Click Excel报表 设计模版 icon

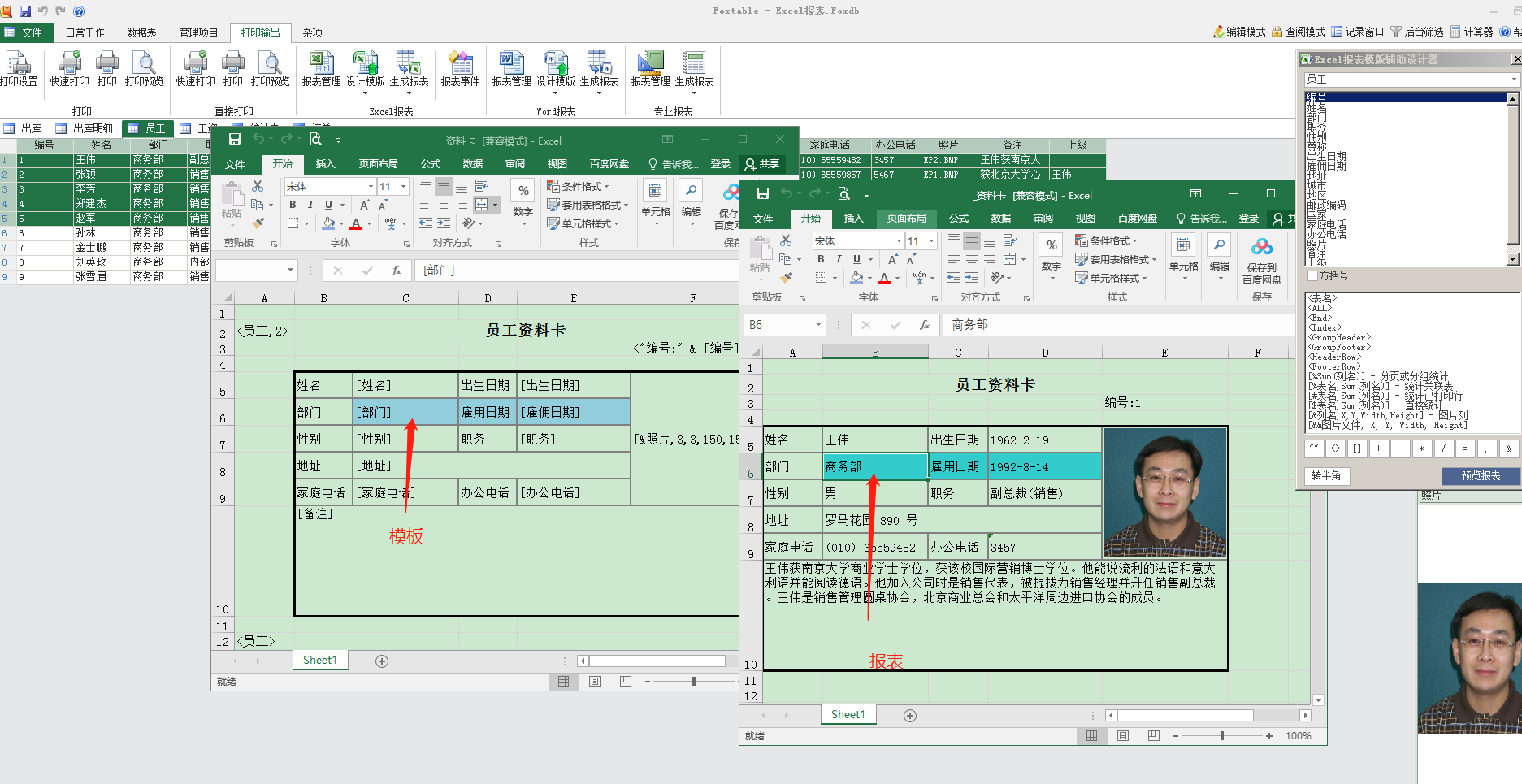tap(366, 68)
